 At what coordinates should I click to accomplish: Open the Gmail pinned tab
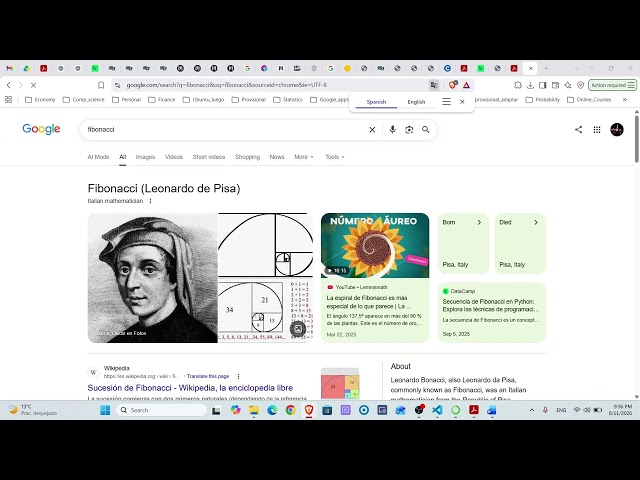point(9,68)
